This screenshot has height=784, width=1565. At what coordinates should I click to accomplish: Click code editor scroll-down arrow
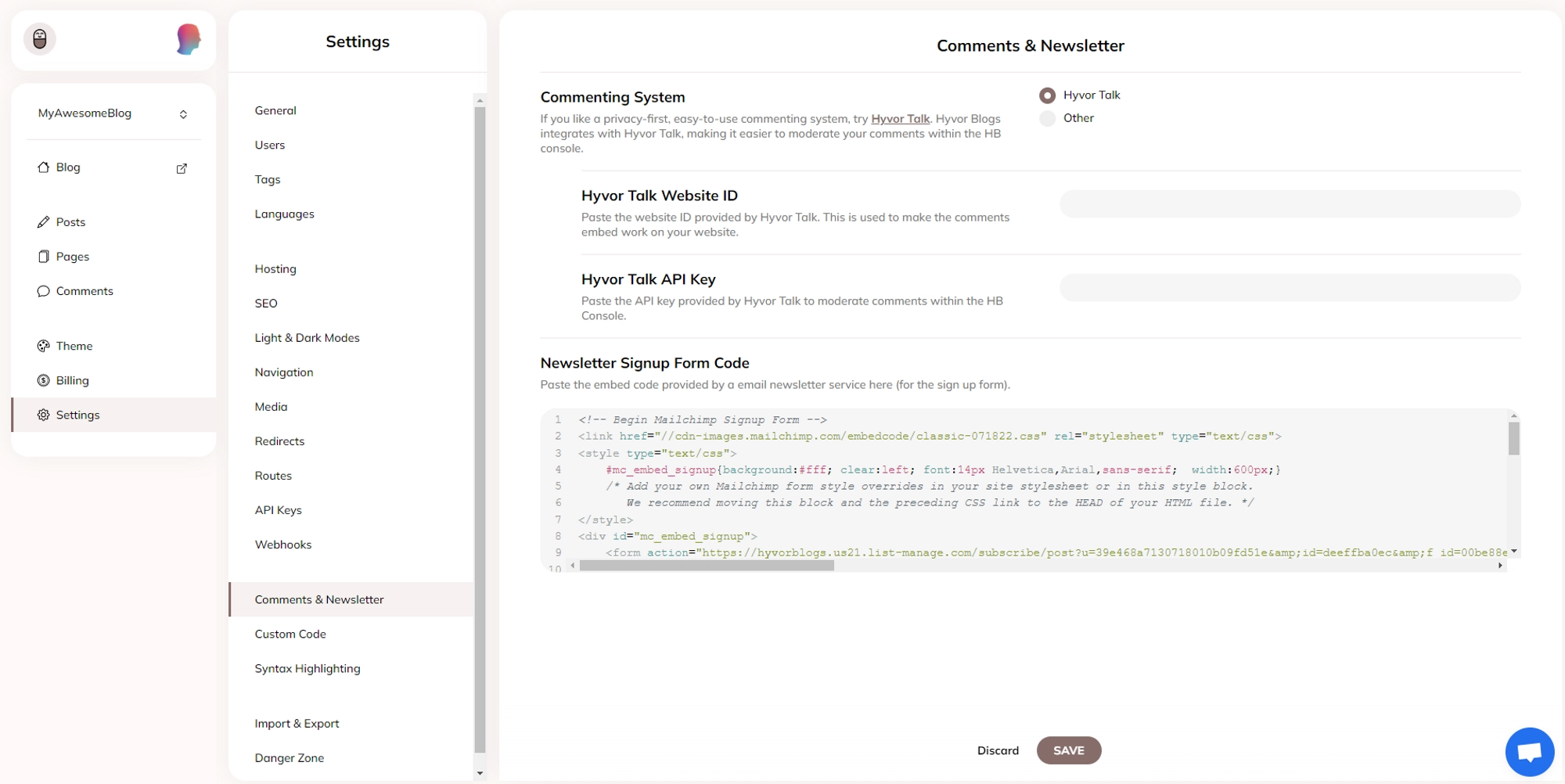coord(1514,551)
